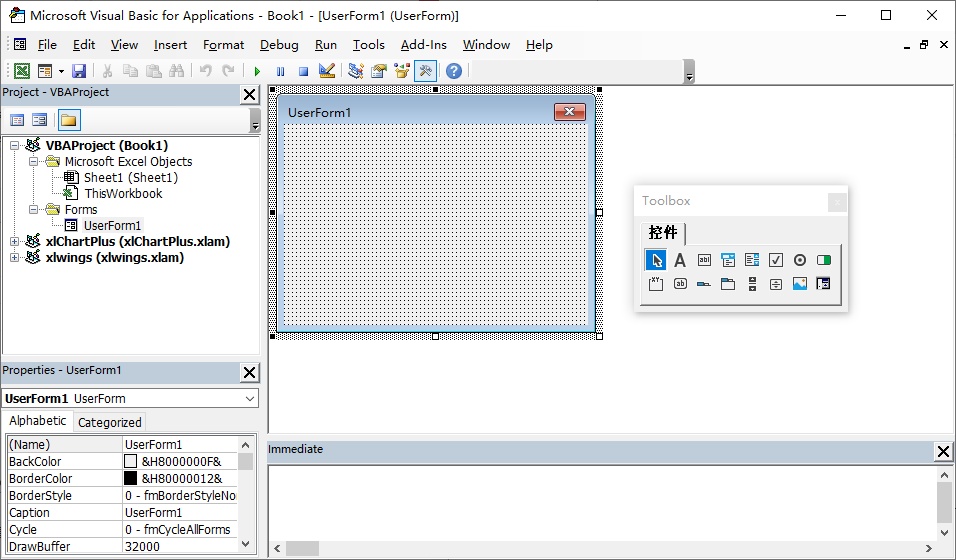Select the Frame control in Toolbox
The height and width of the screenshot is (560, 956).
point(656,284)
